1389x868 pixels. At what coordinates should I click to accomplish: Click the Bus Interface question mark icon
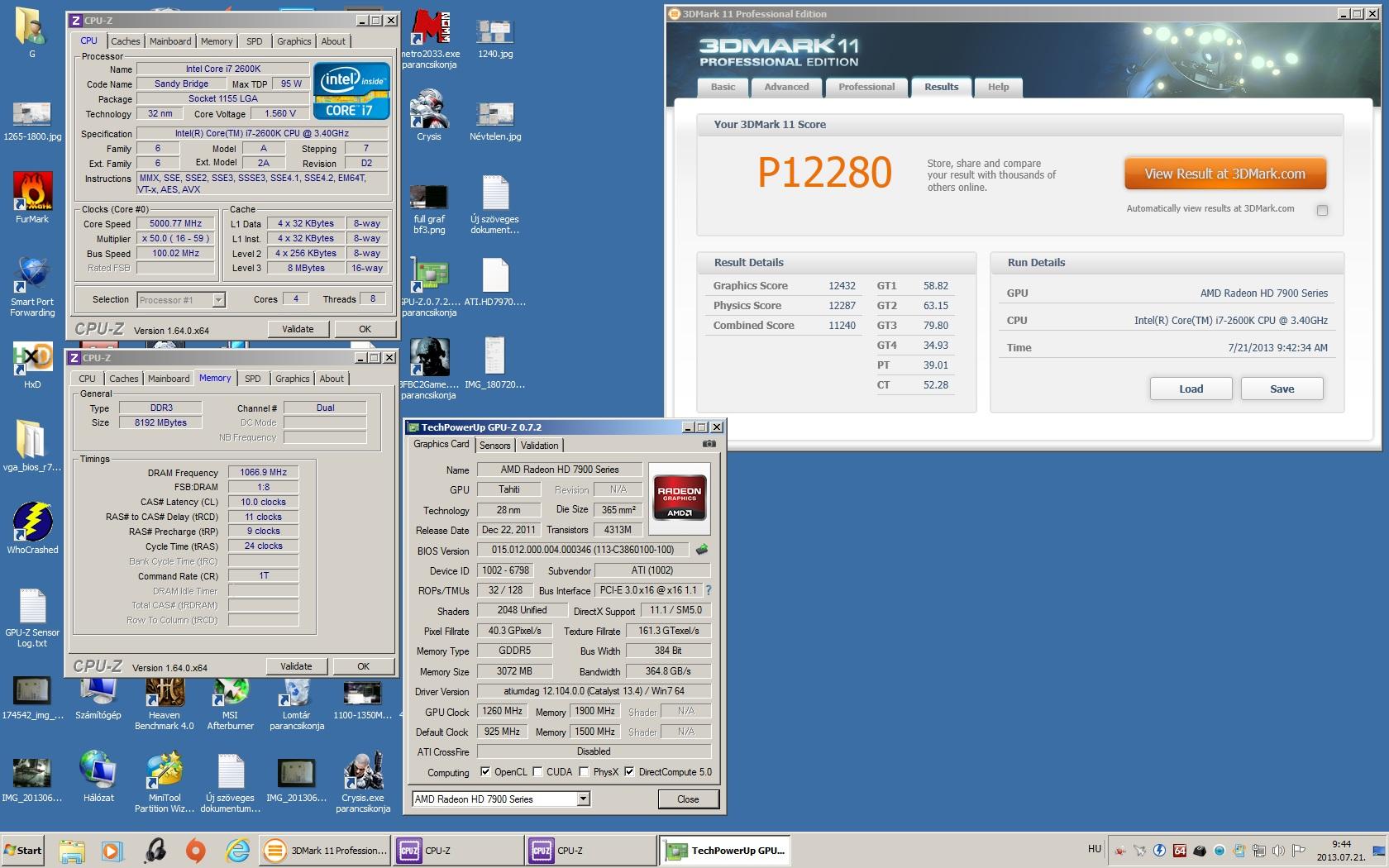709,590
